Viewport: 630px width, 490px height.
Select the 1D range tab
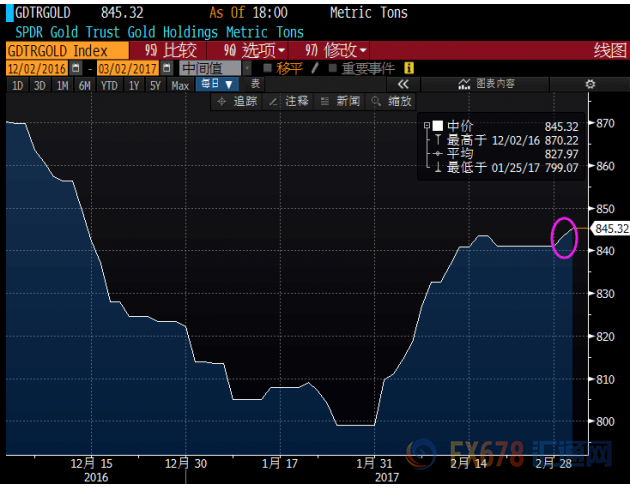18,85
